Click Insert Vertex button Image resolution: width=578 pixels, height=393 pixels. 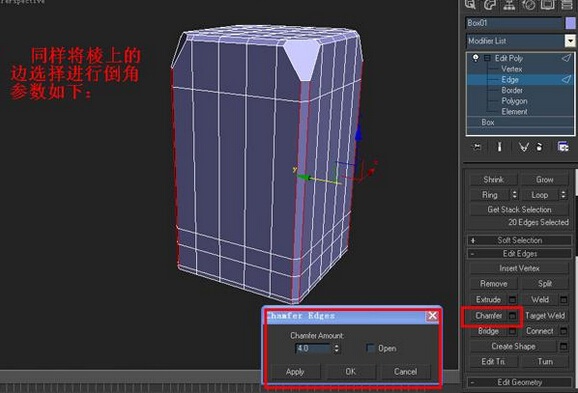(x=519, y=268)
